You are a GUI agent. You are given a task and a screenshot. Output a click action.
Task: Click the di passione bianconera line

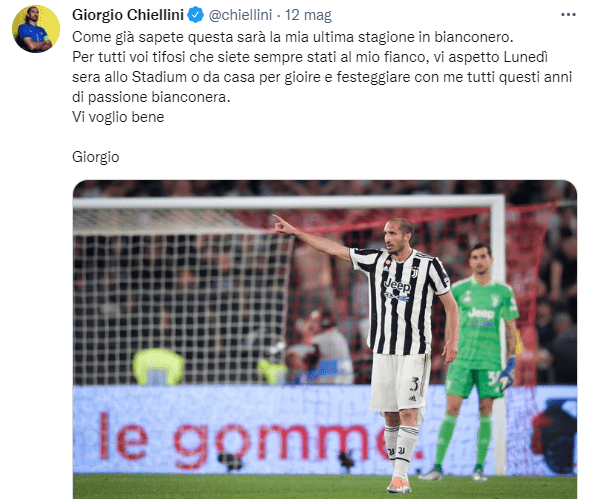coord(151,97)
